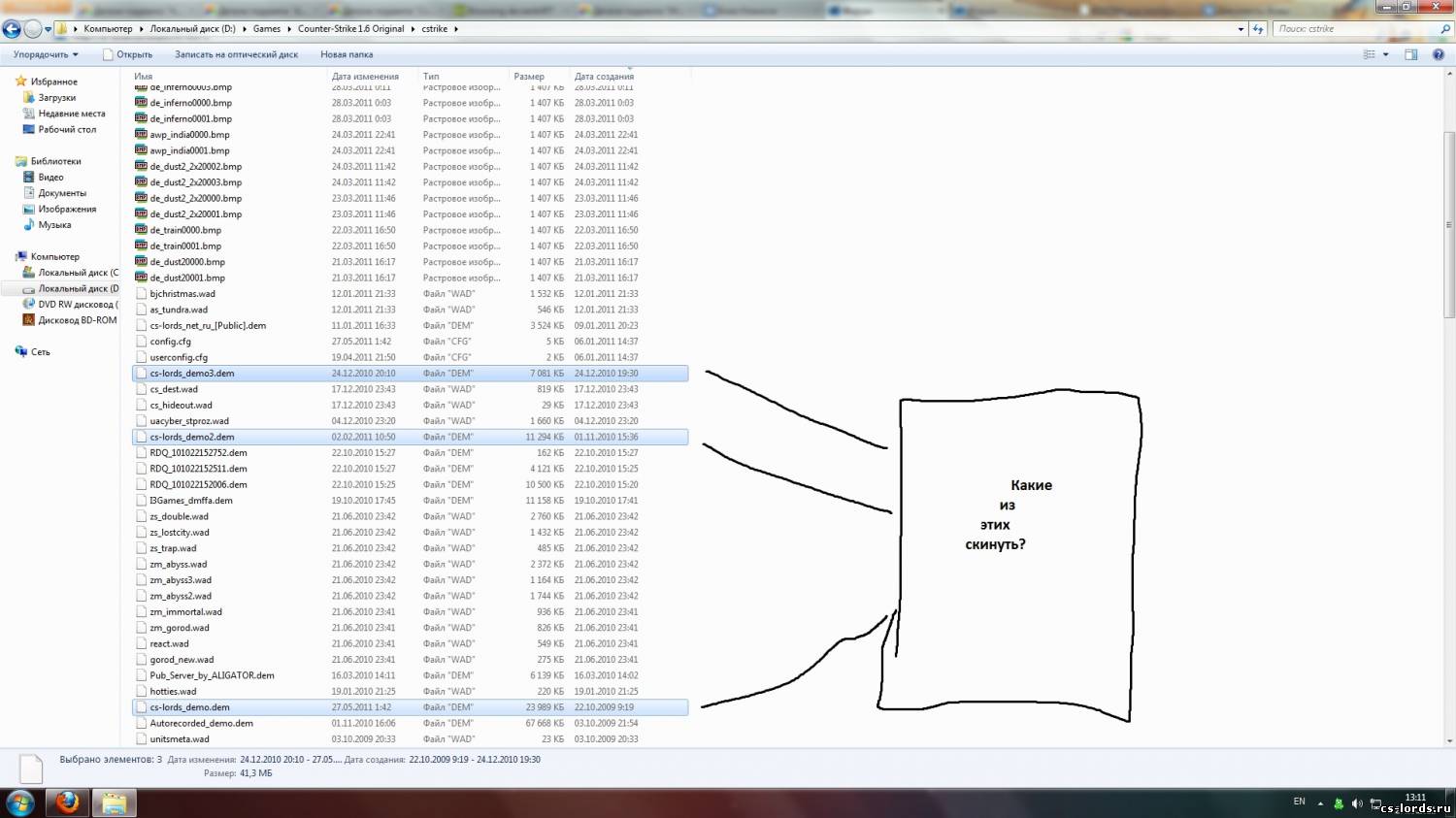Open the Windows Start menu orb
1456x818 pixels.
(20, 802)
